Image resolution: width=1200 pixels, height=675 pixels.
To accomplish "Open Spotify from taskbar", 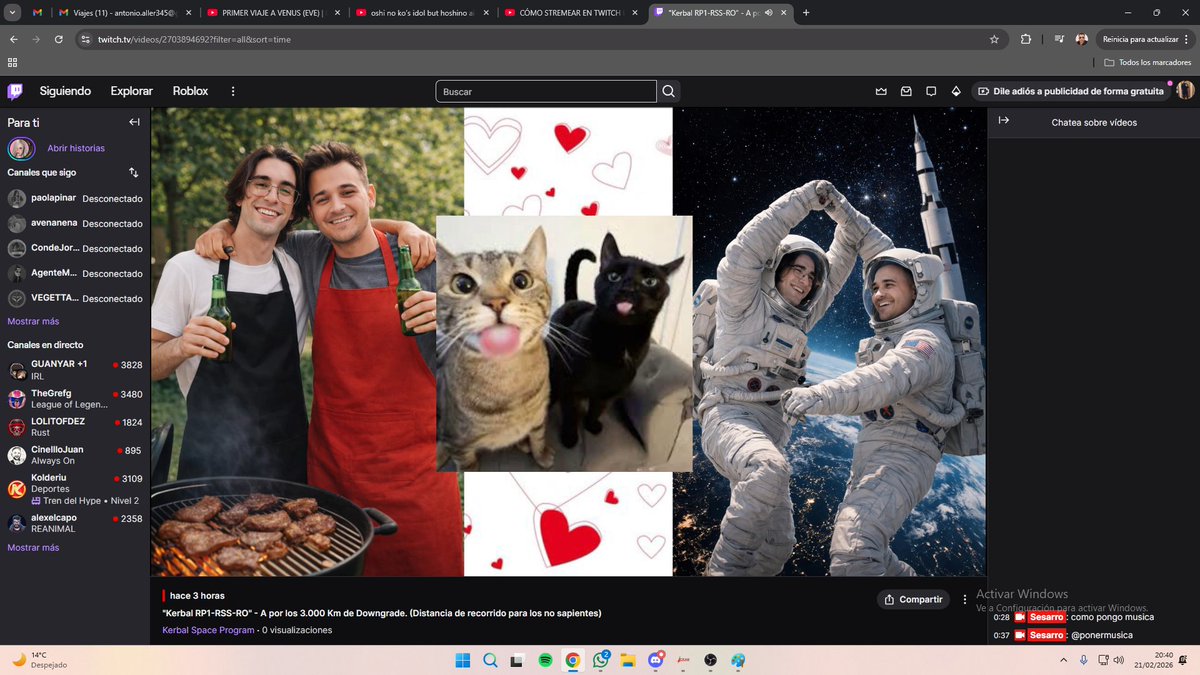I will pos(545,660).
